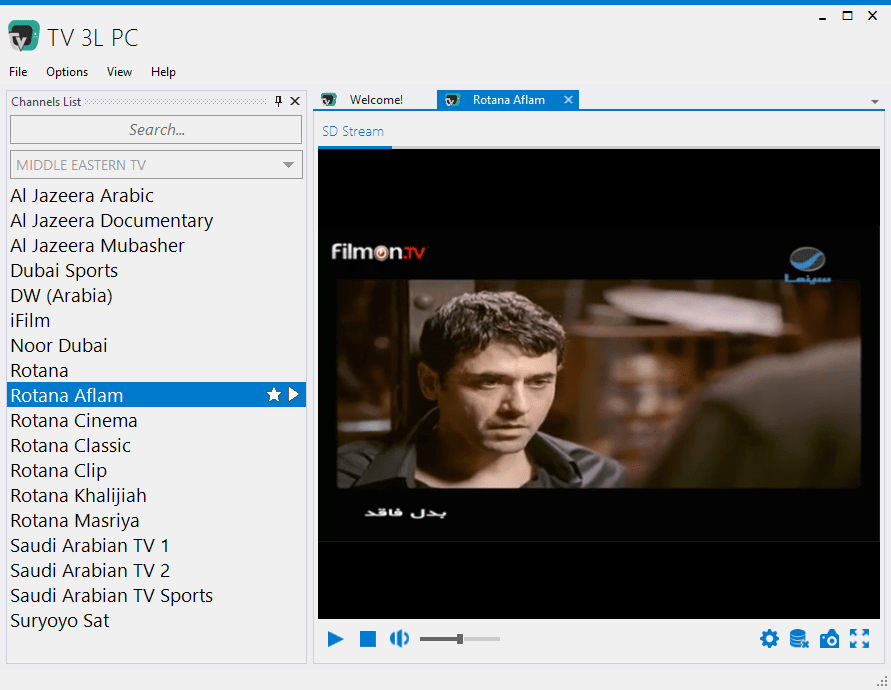
Task: Switch to the Welcome! tab
Action: tap(375, 100)
